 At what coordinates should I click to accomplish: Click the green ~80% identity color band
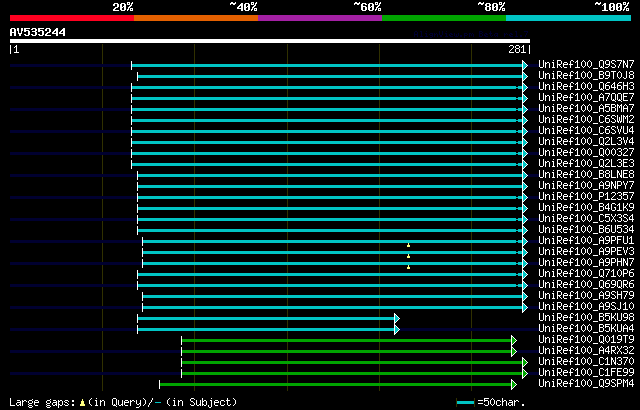(x=444, y=18)
